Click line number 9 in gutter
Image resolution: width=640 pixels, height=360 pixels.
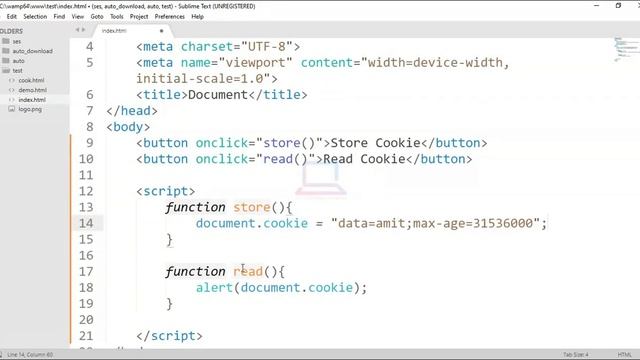click(x=90, y=143)
